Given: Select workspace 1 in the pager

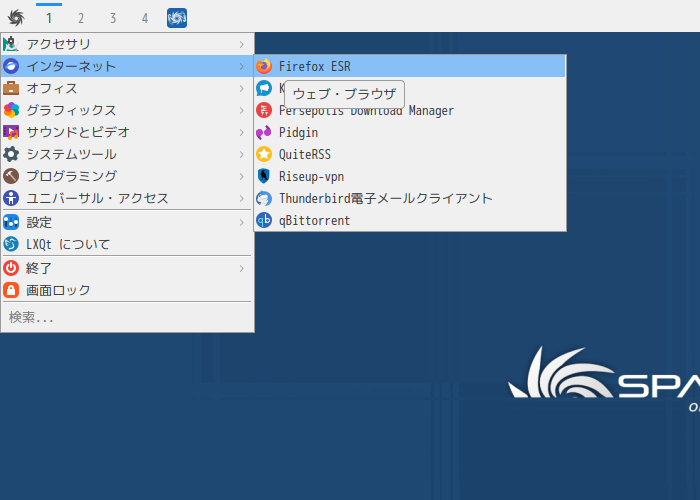Looking at the screenshot, I should point(49,18).
